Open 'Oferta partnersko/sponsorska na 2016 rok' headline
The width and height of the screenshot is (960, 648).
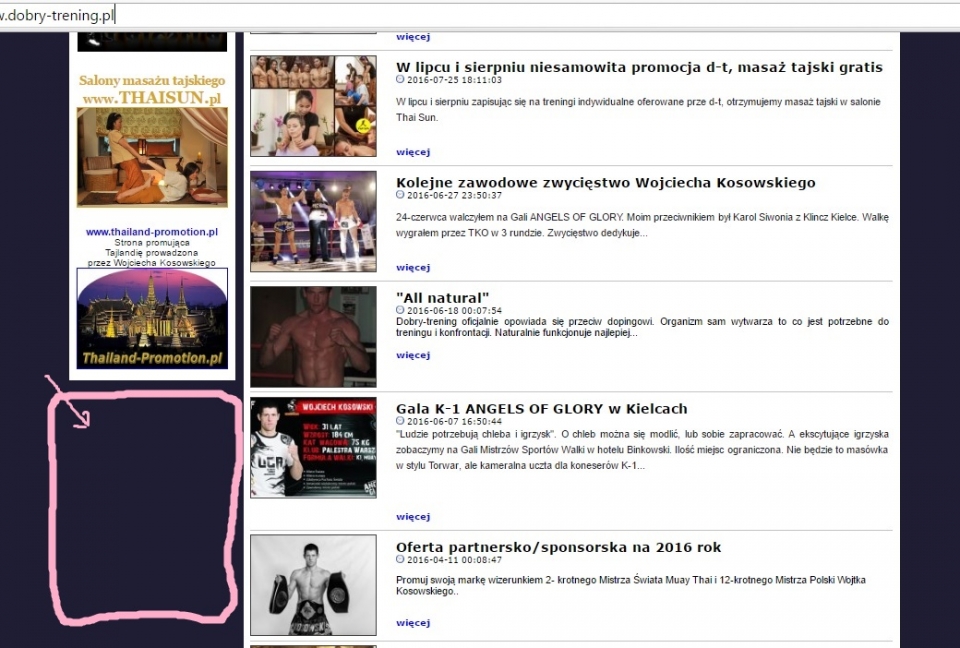pyautogui.click(x=558, y=547)
